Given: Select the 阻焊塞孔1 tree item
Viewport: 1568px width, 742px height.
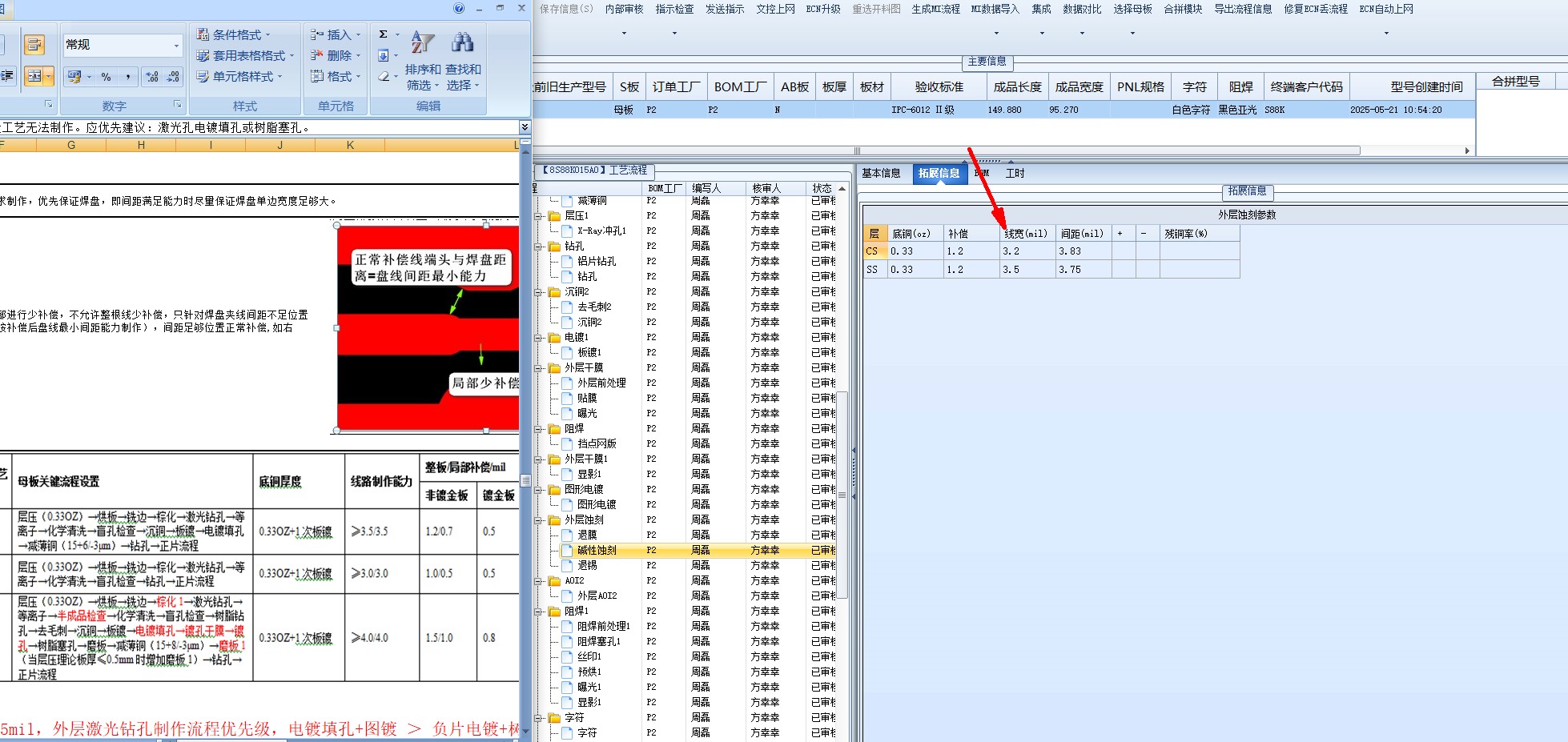Looking at the screenshot, I should tap(599, 642).
